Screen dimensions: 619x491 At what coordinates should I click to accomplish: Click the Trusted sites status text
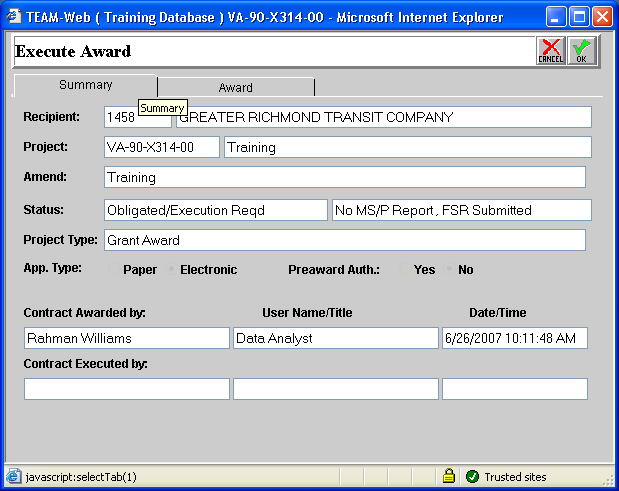(515, 477)
